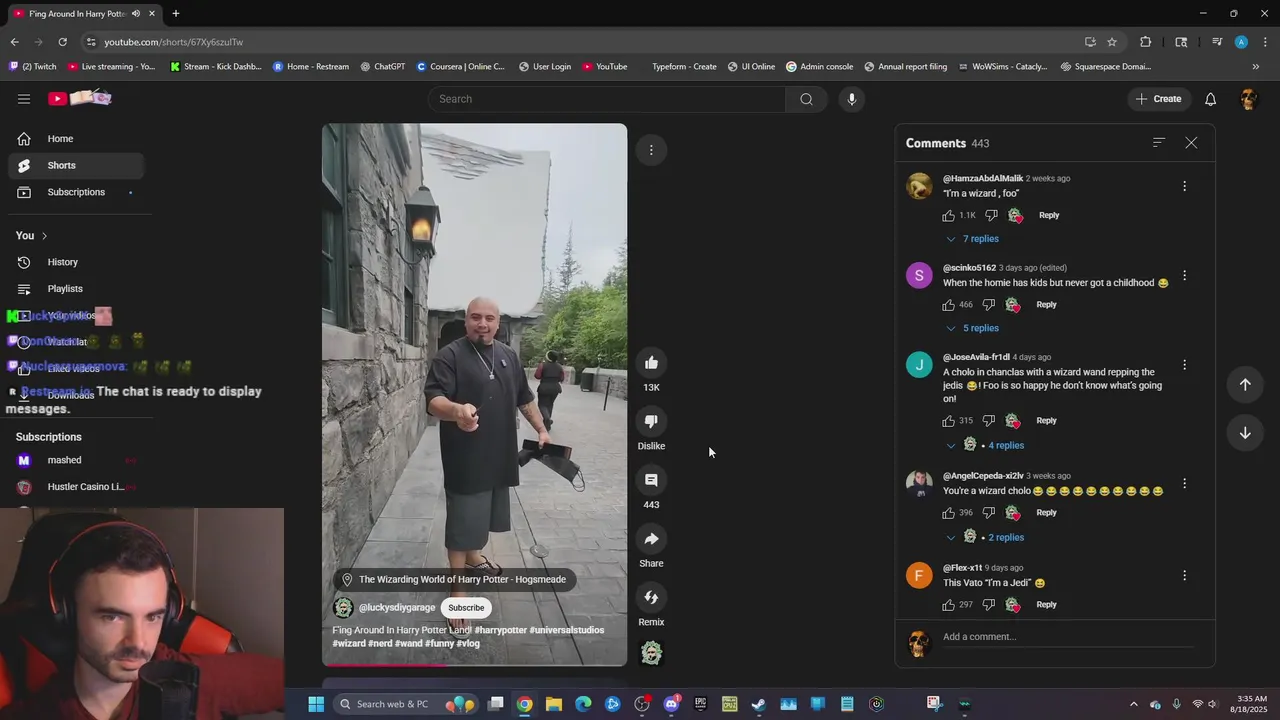Open comments via the 443 comment icon

click(x=651, y=480)
